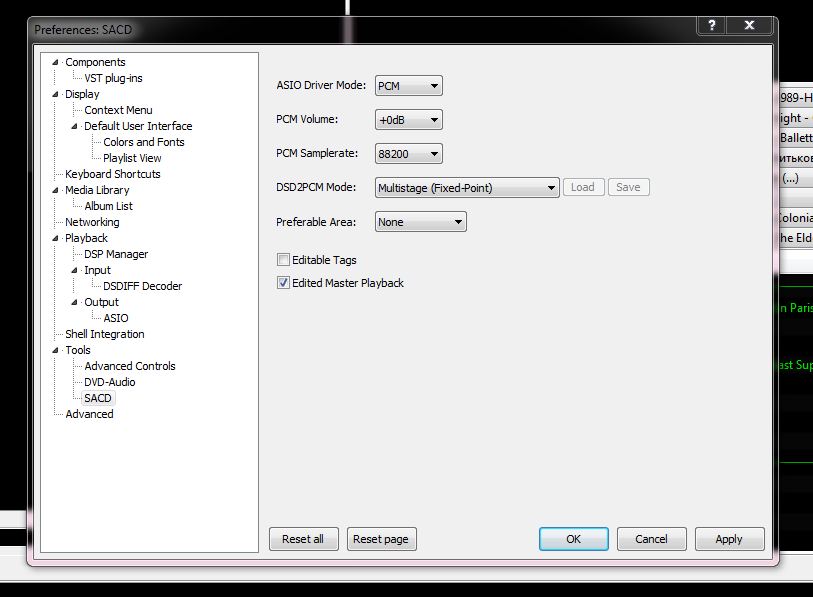Open the ASIO Driver Mode dropdown

pyautogui.click(x=409, y=86)
